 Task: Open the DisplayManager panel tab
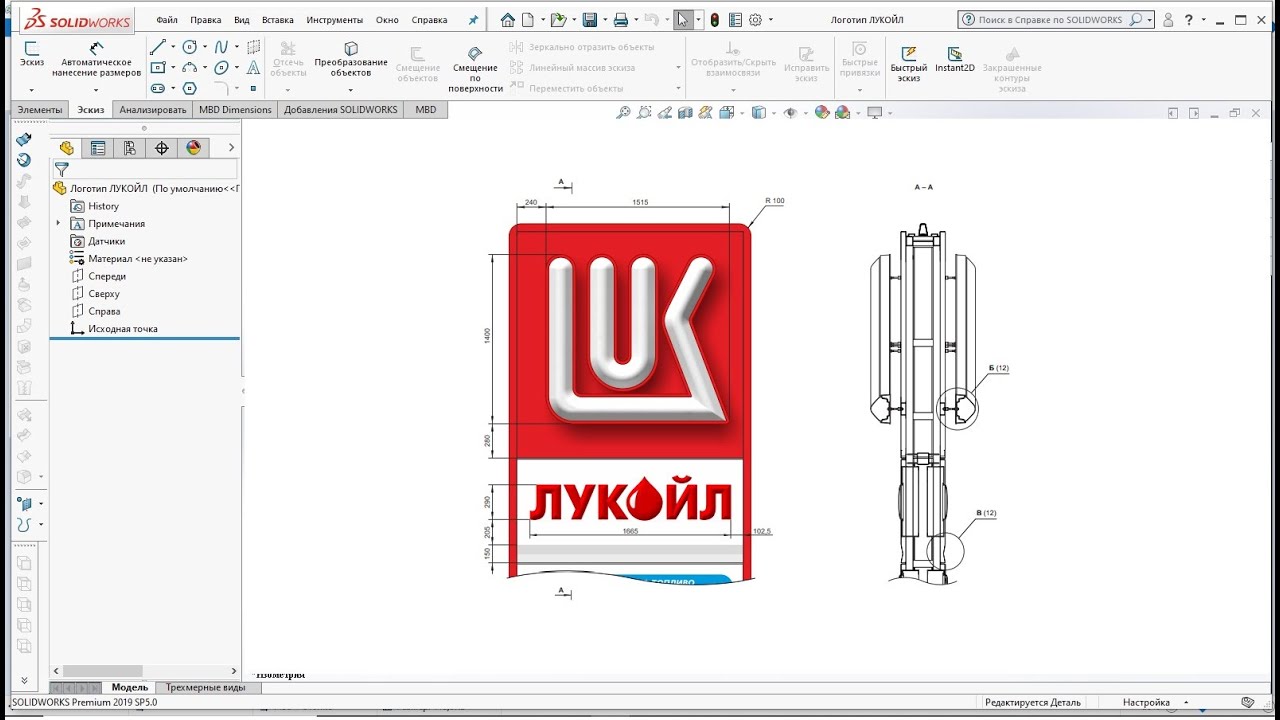[x=194, y=148]
